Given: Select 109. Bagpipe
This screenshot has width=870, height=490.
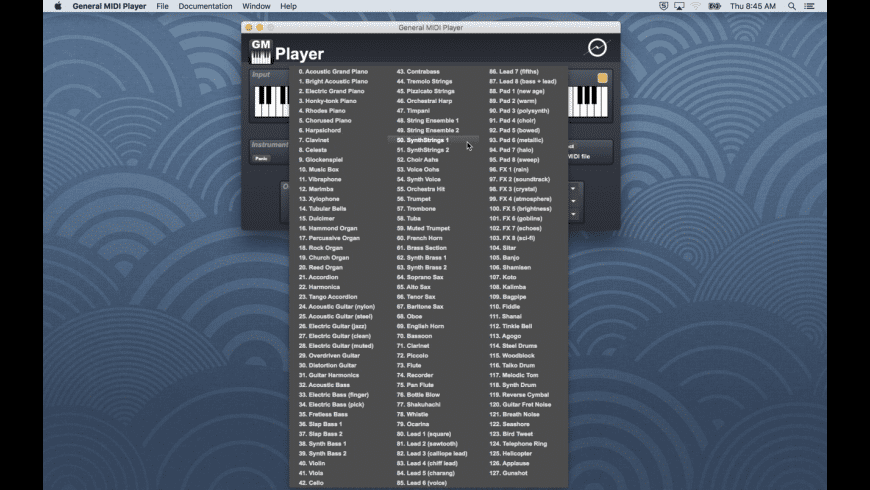Looking at the screenshot, I should click(508, 297).
